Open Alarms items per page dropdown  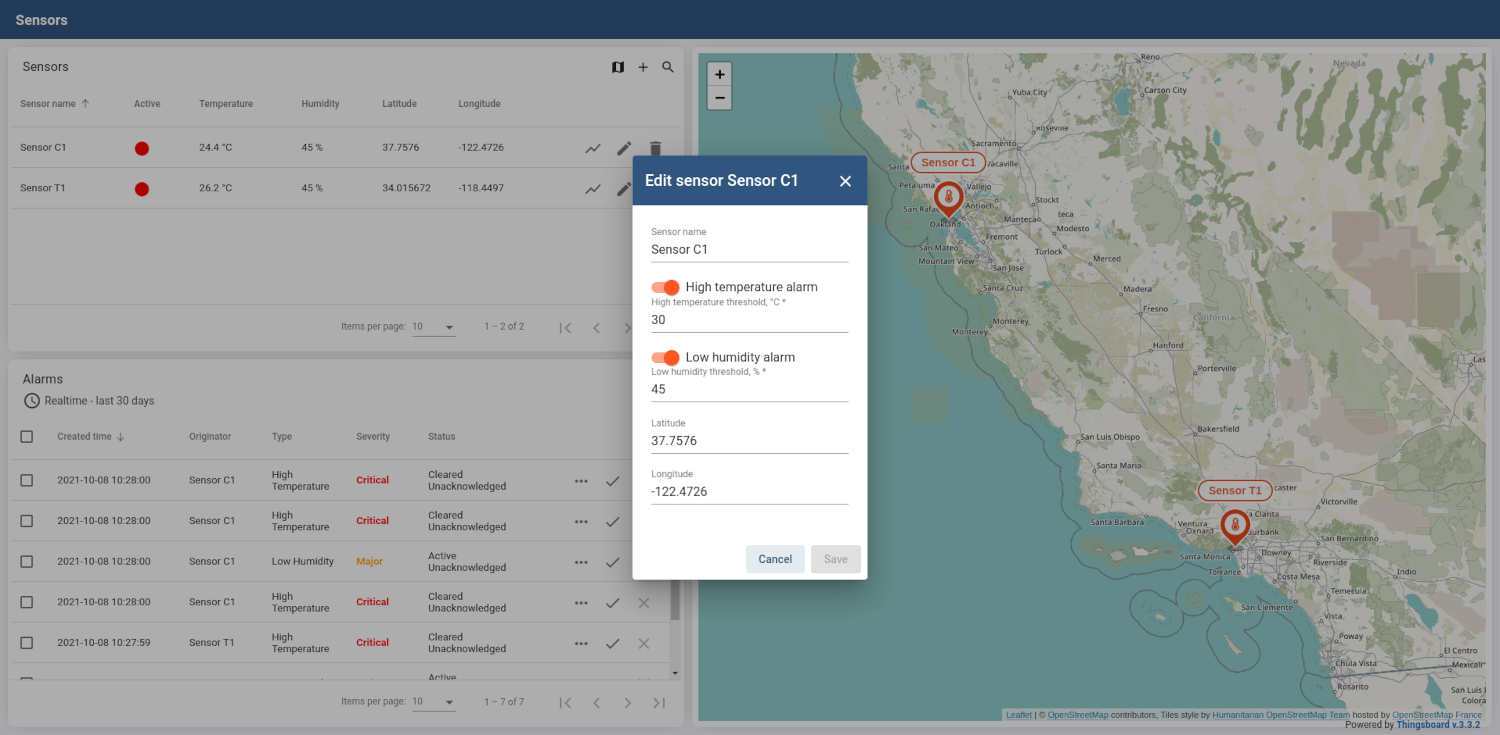click(434, 702)
